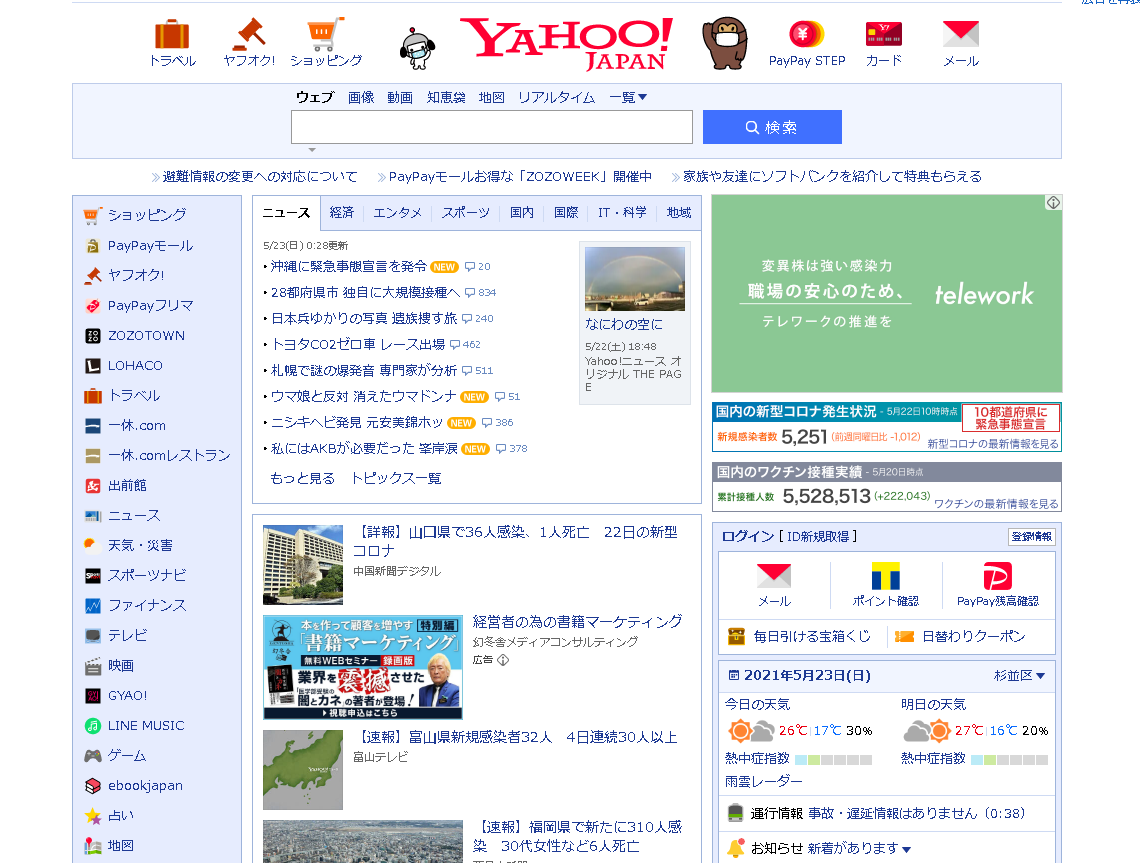Switch to the 国内 news tab
Image resolution: width=1140 pixels, height=863 pixels.
point(522,212)
